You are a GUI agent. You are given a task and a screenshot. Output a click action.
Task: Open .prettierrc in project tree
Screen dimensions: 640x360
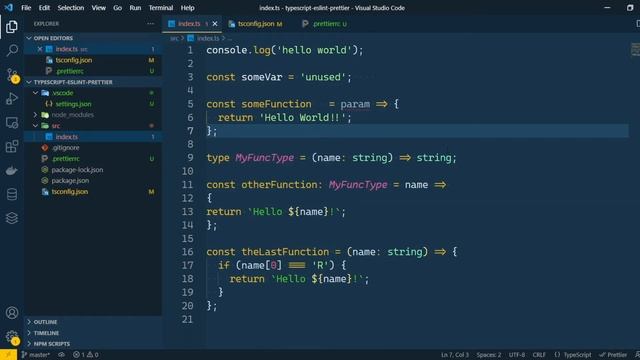[x=66, y=159]
